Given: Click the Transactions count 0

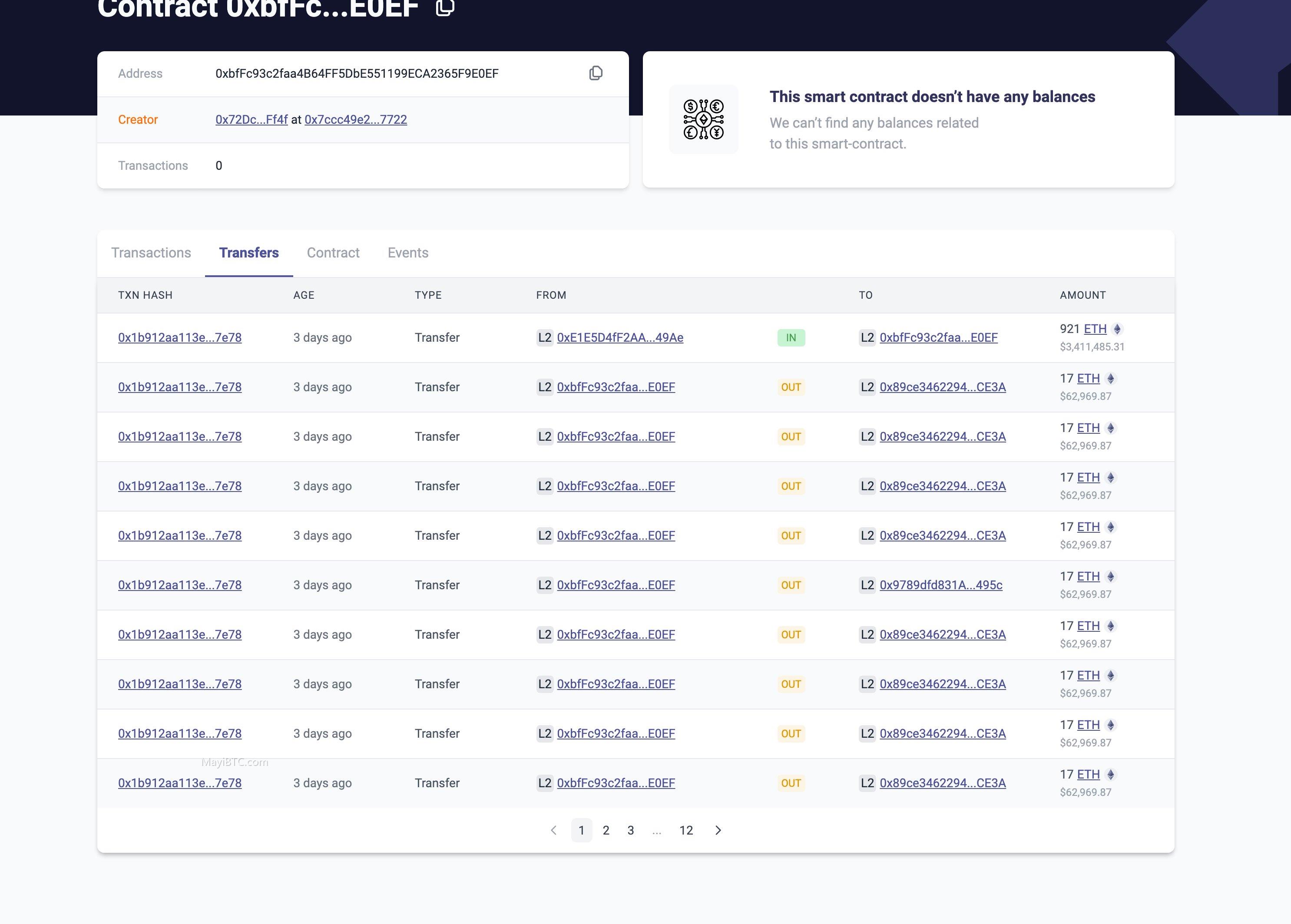Looking at the screenshot, I should click(x=218, y=165).
